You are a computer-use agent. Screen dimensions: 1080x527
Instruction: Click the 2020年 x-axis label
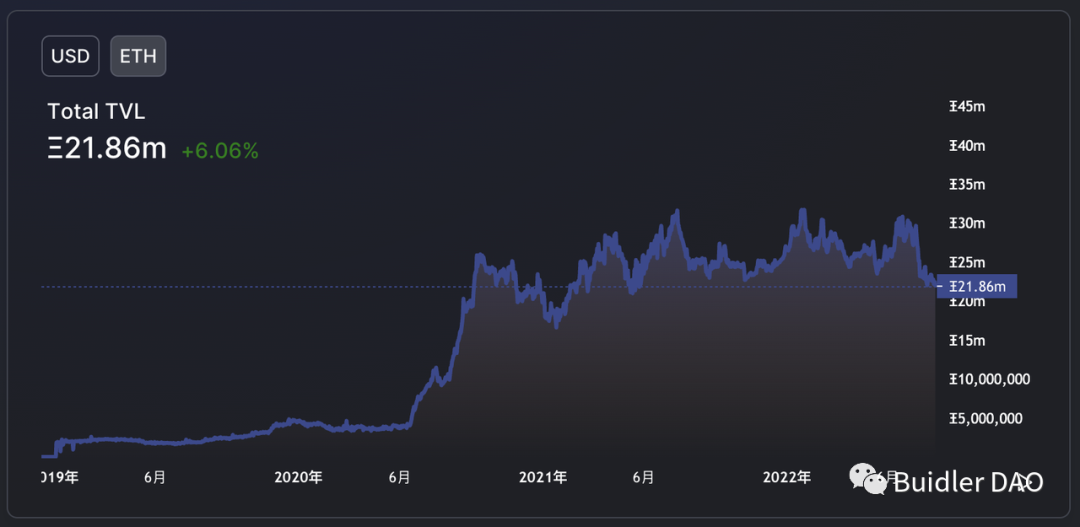tap(298, 477)
